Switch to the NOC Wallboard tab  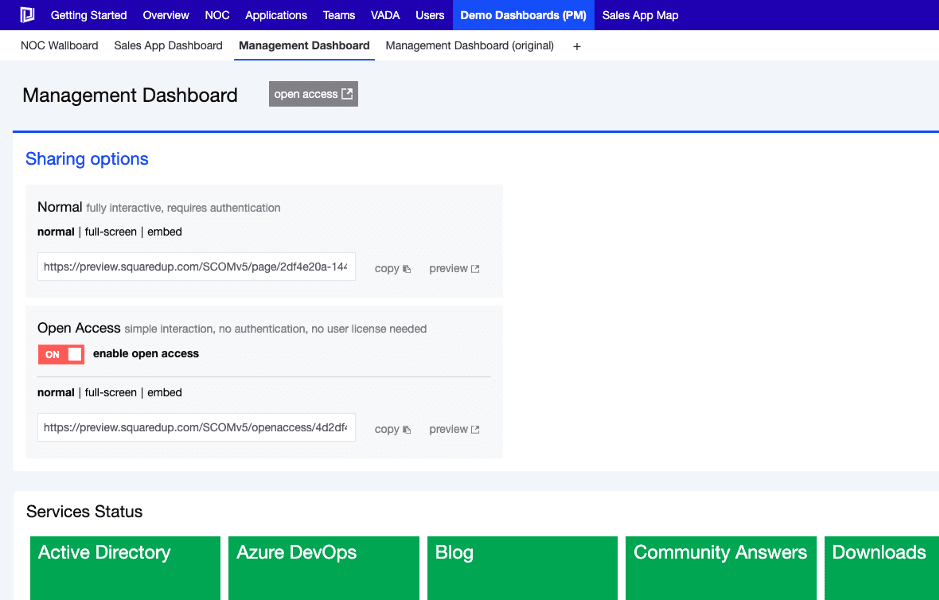pyautogui.click(x=59, y=46)
